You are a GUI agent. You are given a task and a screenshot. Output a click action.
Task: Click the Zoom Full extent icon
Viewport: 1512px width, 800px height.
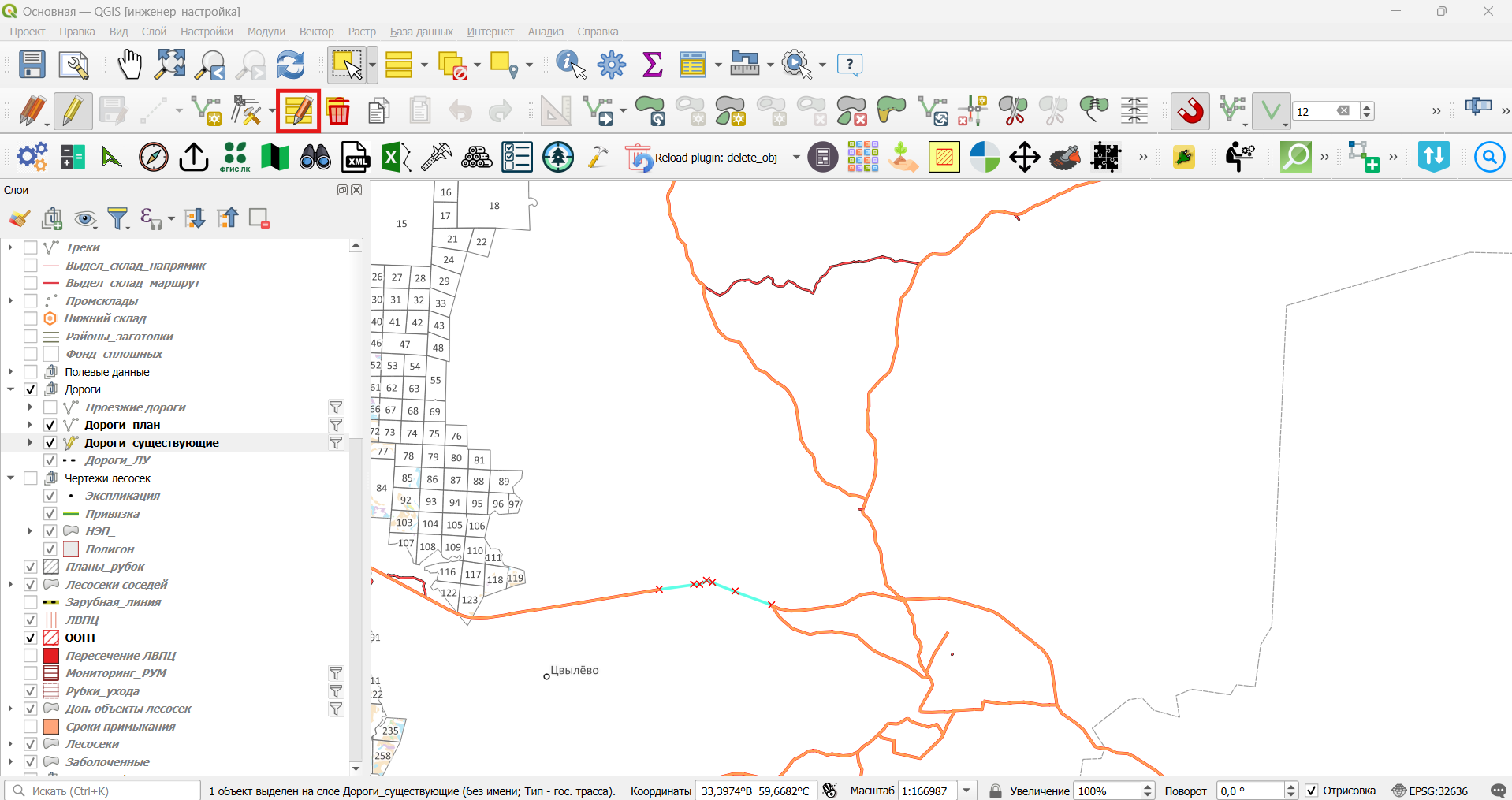169,65
